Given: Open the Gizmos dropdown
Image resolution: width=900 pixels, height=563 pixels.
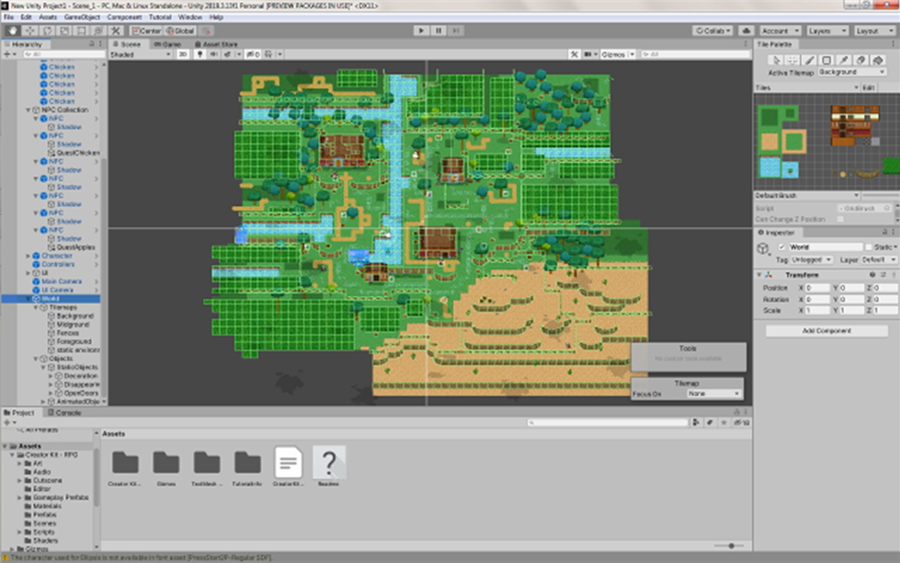Looking at the screenshot, I should [618, 55].
